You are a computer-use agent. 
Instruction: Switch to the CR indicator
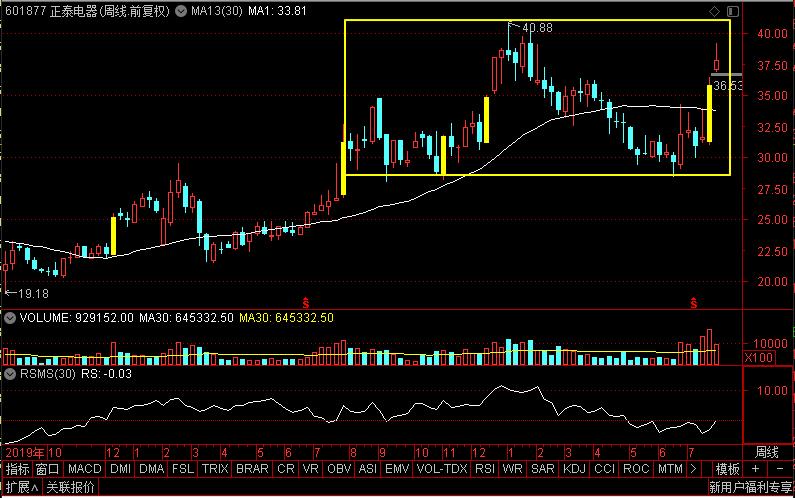pyautogui.click(x=285, y=469)
